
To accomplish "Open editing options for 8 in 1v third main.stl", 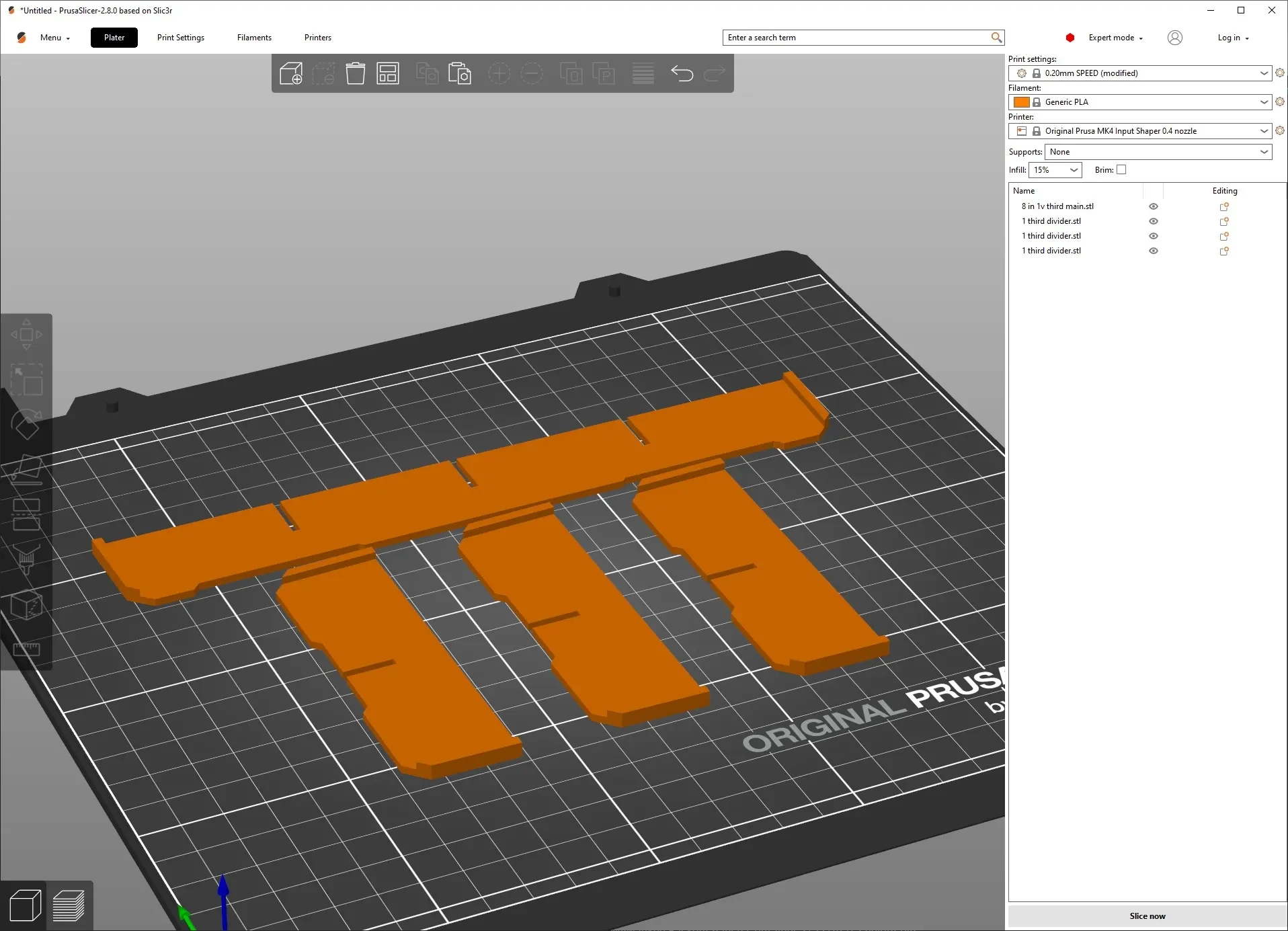I will 1224,206.
